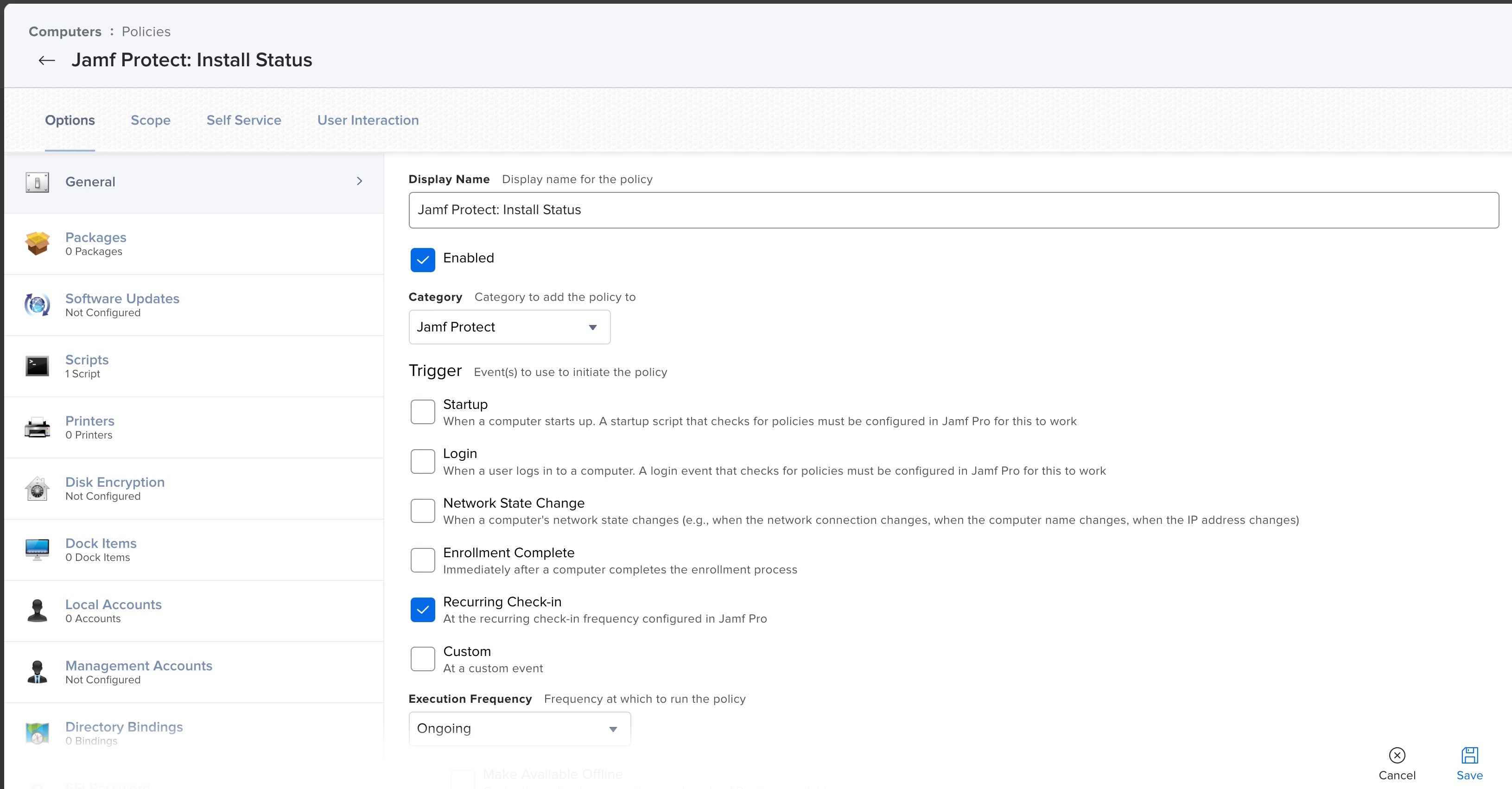
Task: Open the Category dropdown showing Jamf Protect
Action: [509, 327]
